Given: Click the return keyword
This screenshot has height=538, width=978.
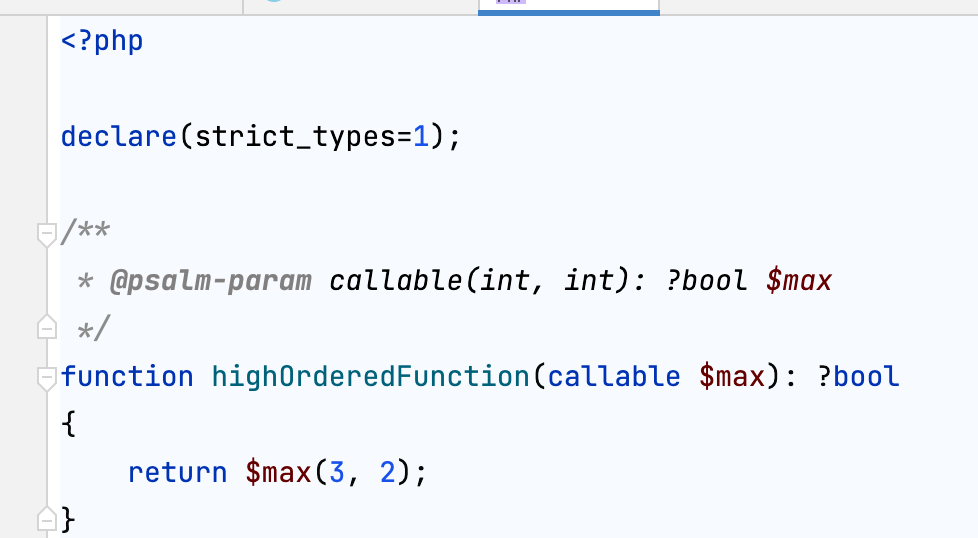Looking at the screenshot, I should click(178, 471).
